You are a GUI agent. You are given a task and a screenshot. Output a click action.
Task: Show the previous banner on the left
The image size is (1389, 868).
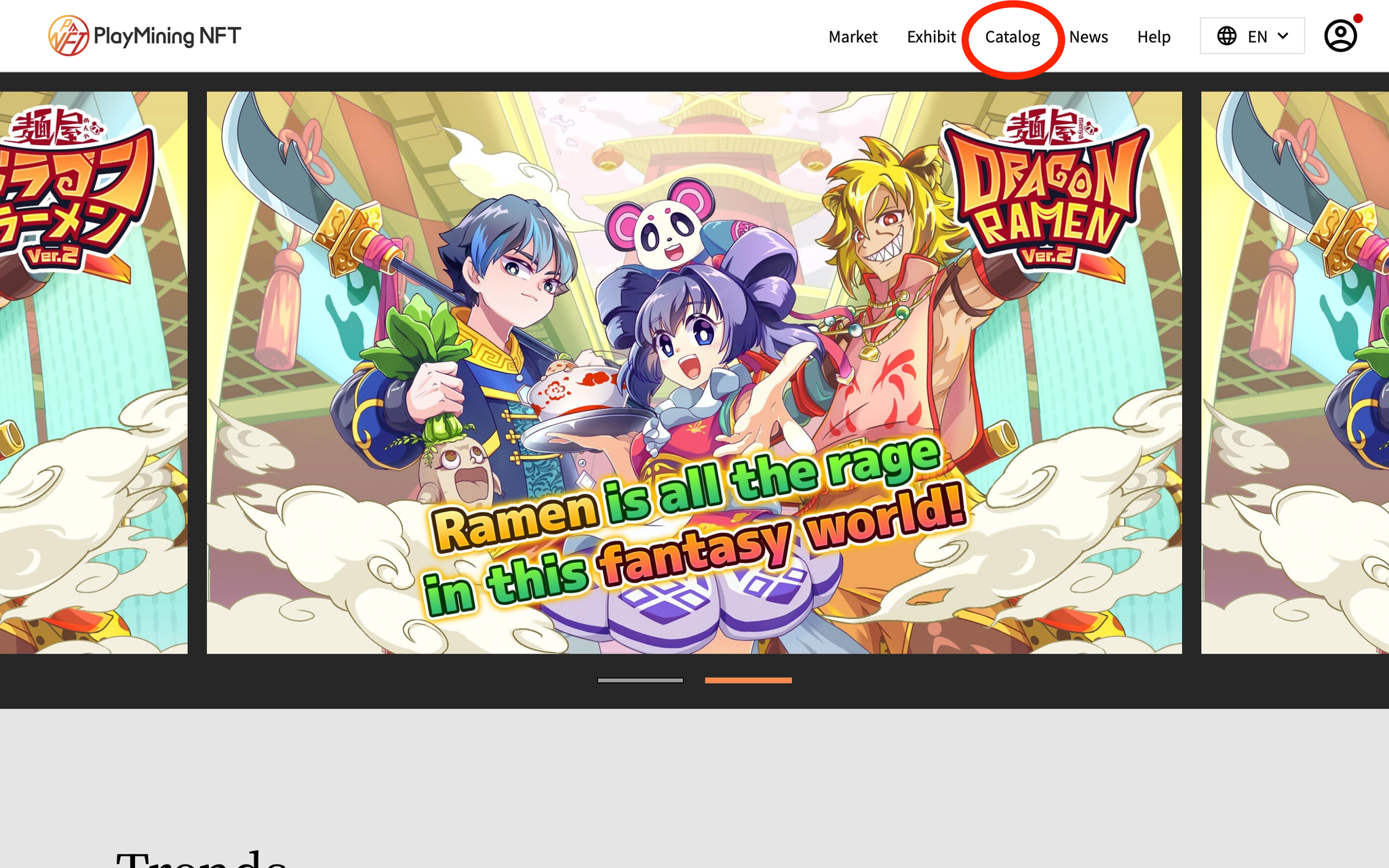(94, 372)
